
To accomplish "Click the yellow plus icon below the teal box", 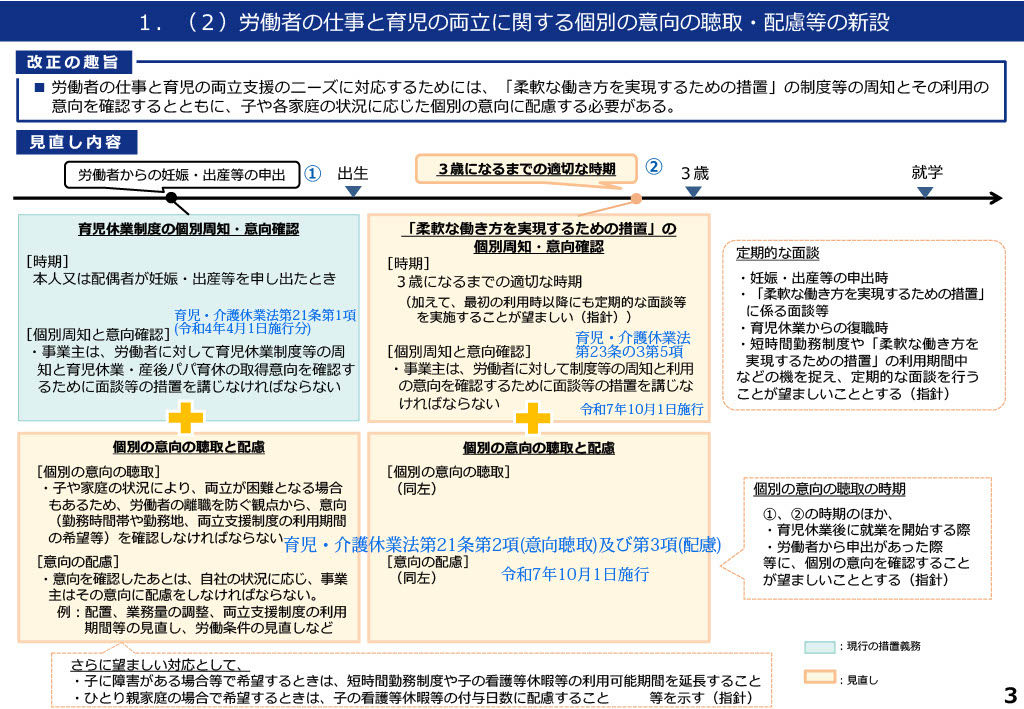I will [x=185, y=417].
